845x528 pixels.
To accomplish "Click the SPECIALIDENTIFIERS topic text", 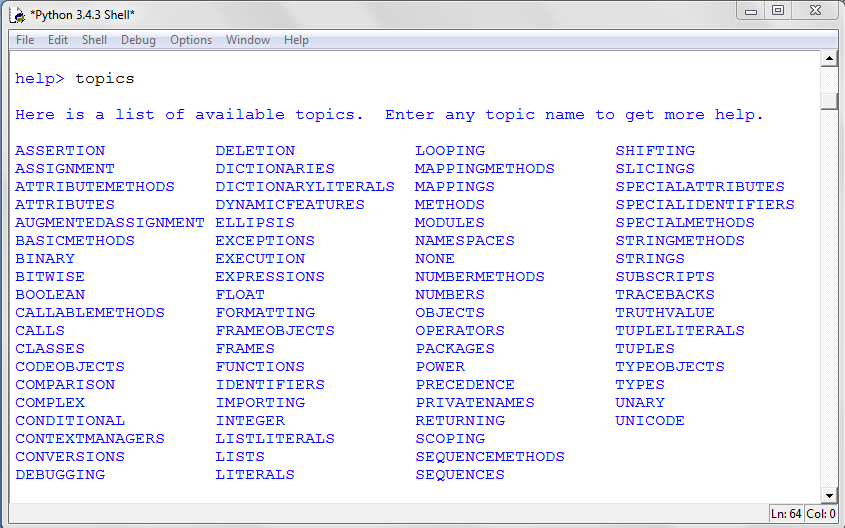I will [x=705, y=205].
